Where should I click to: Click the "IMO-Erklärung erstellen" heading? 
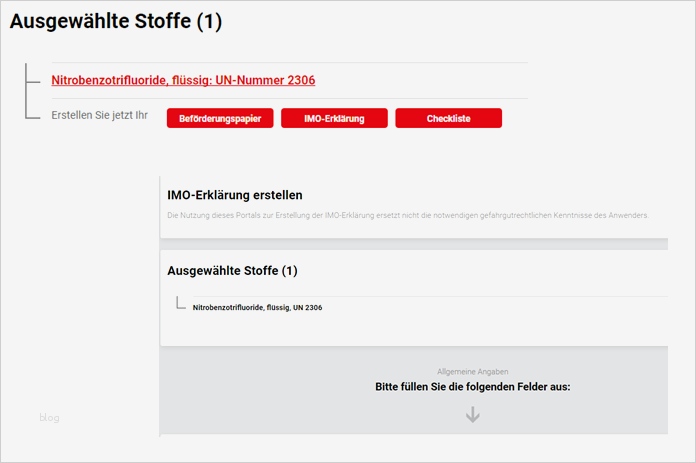[x=234, y=195]
